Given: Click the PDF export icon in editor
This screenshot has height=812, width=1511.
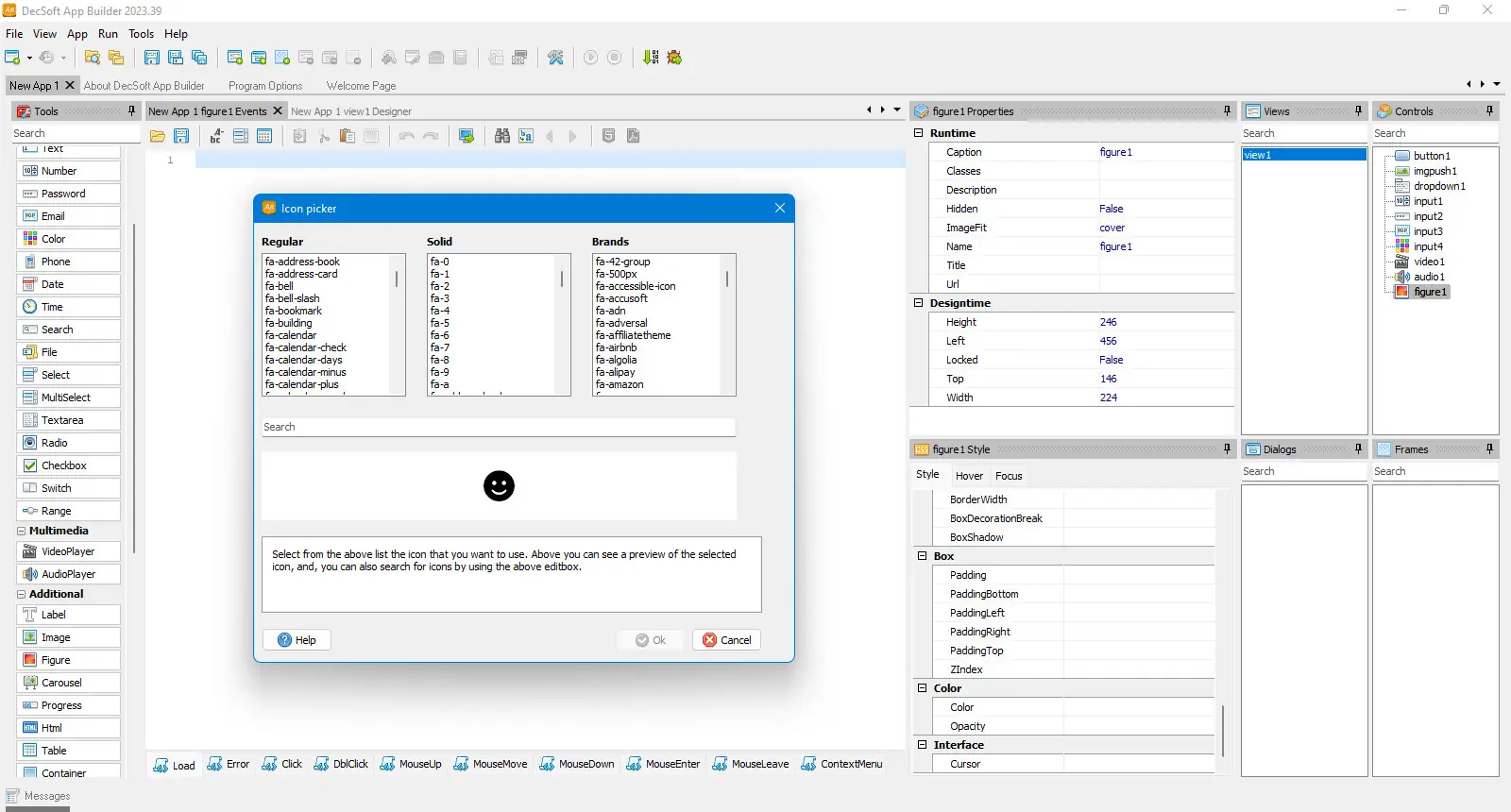Looking at the screenshot, I should (633, 136).
